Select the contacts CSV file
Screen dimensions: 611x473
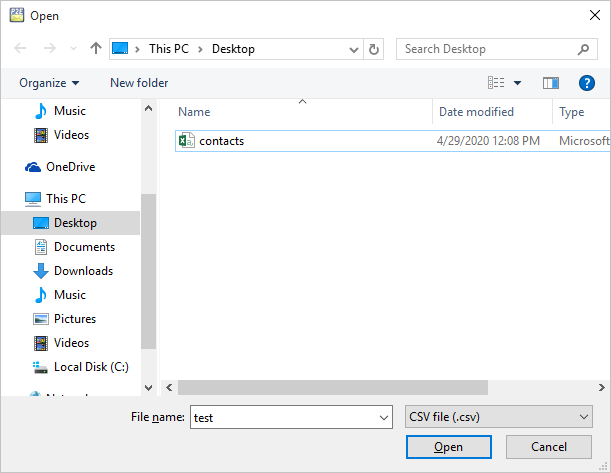tap(221, 141)
